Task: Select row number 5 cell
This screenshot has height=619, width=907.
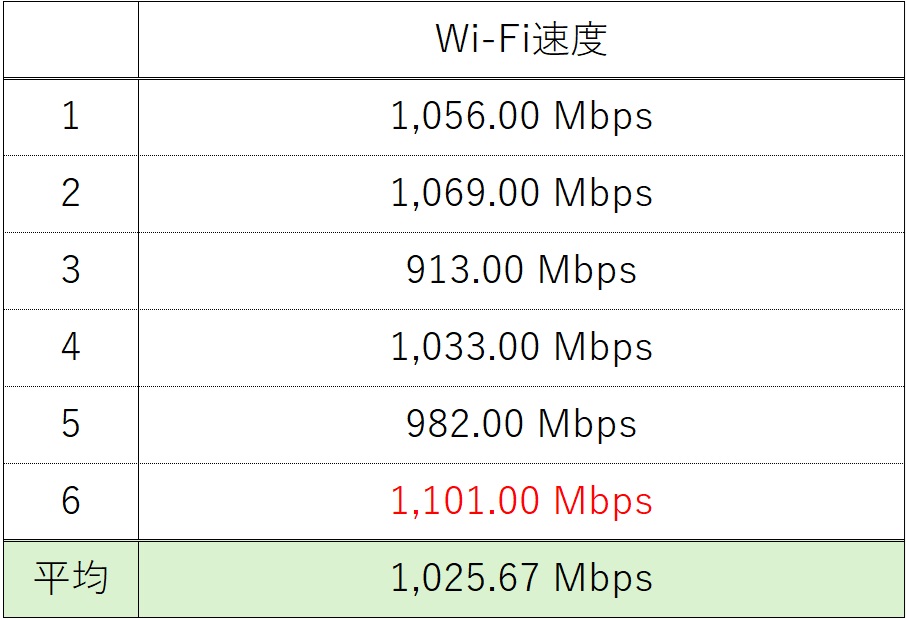Action: 70,425
